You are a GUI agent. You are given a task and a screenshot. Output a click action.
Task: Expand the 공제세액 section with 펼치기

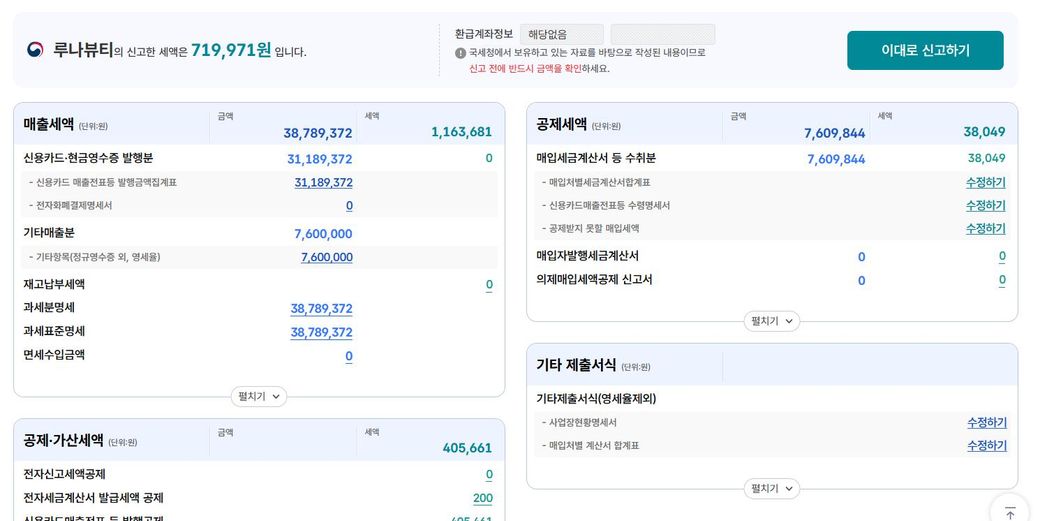click(x=771, y=321)
